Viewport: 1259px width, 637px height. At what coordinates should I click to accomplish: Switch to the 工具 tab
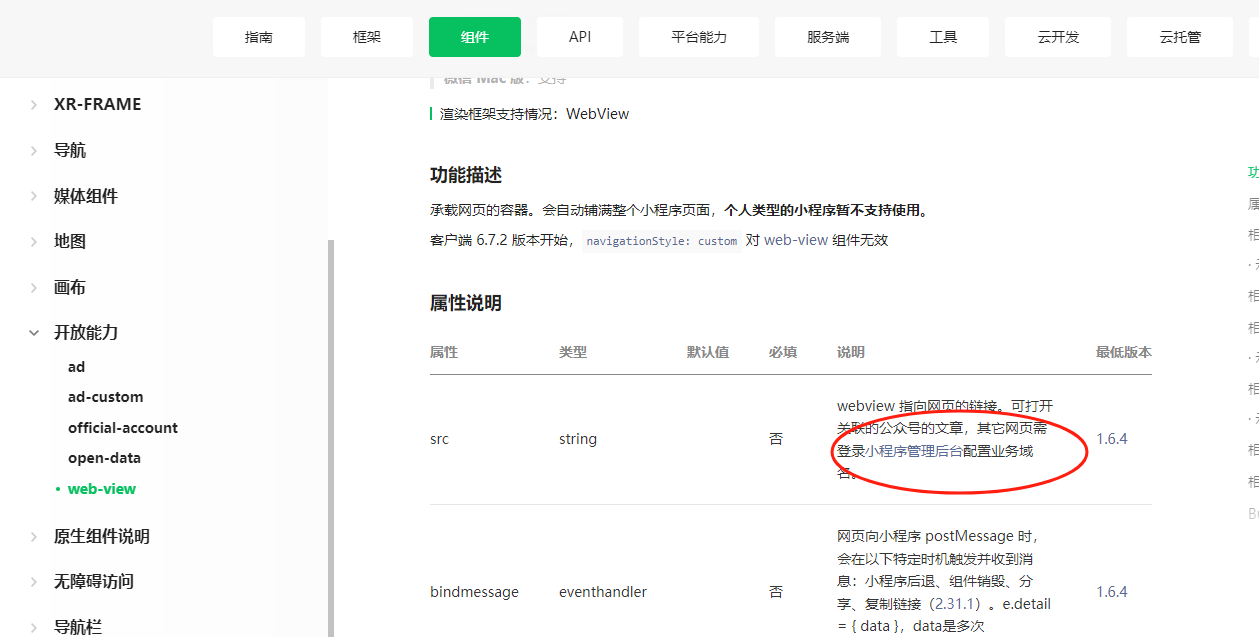[x=943, y=37]
